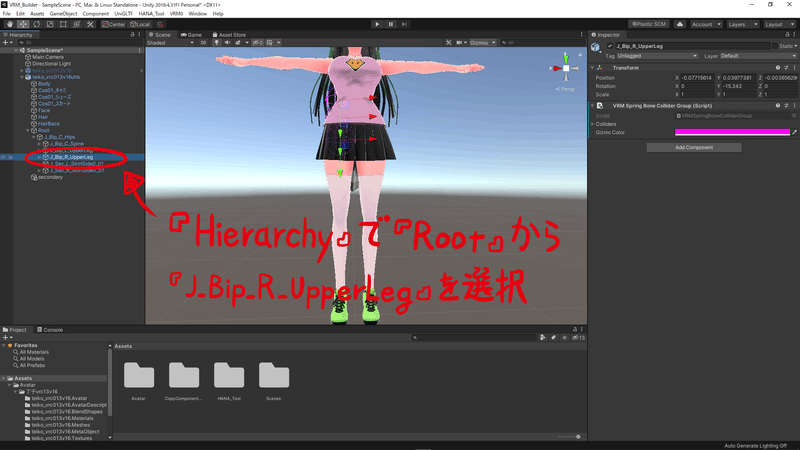Open scene camera settings icon
Image resolution: width=800 pixels, height=450 pixels.
point(460,43)
